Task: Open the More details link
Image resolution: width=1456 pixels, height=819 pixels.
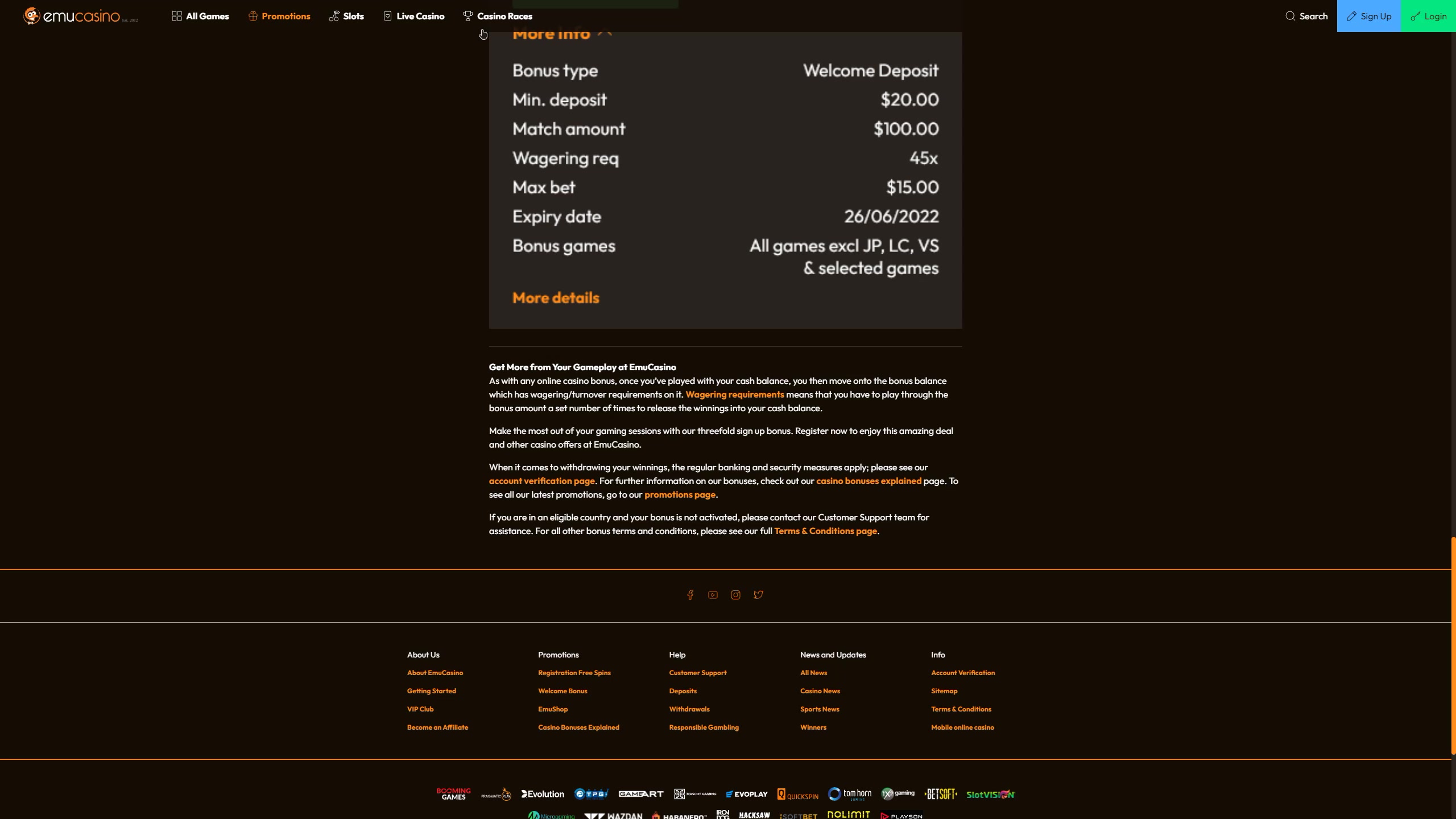Action: tap(556, 298)
